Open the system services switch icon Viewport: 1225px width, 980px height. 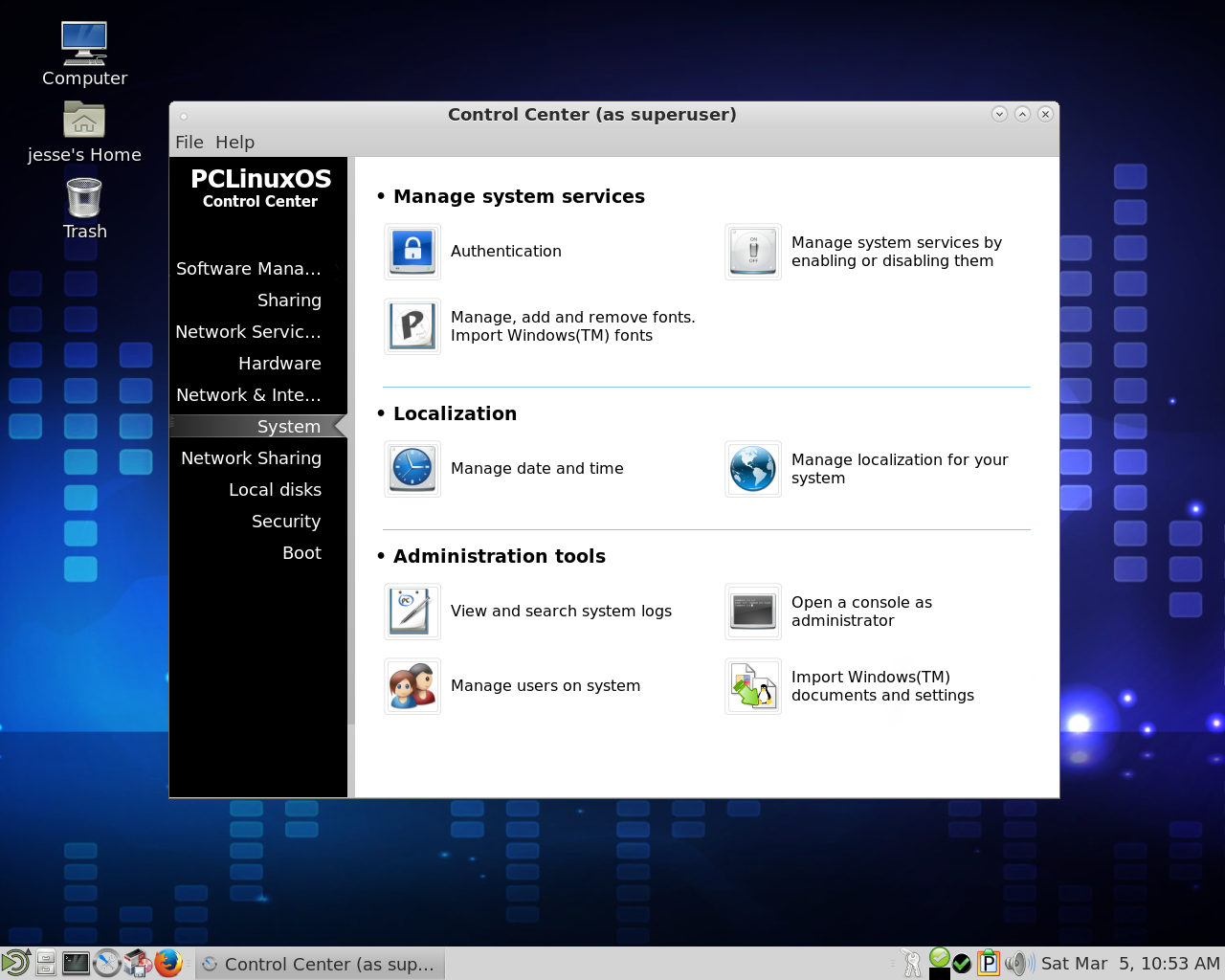753,252
